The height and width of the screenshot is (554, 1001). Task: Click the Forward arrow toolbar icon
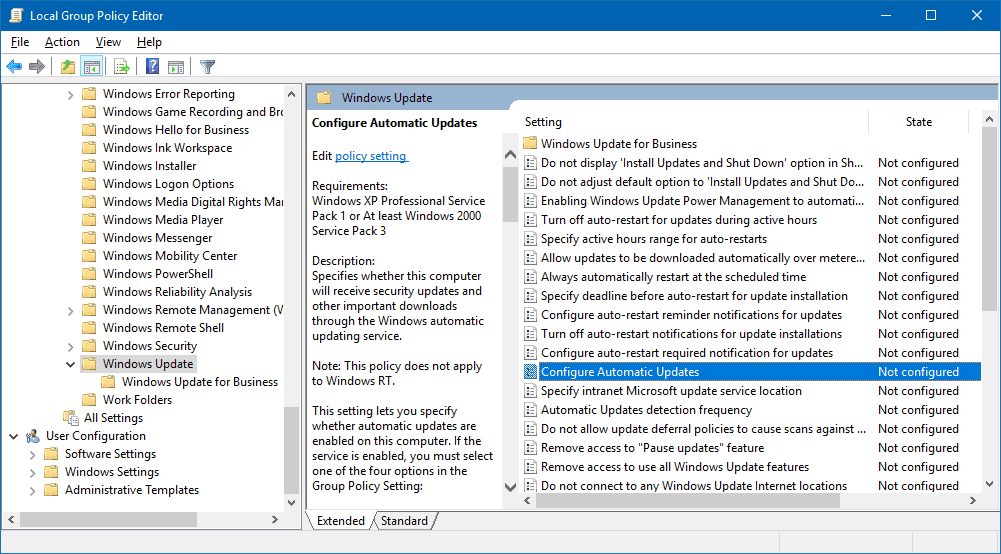point(37,66)
